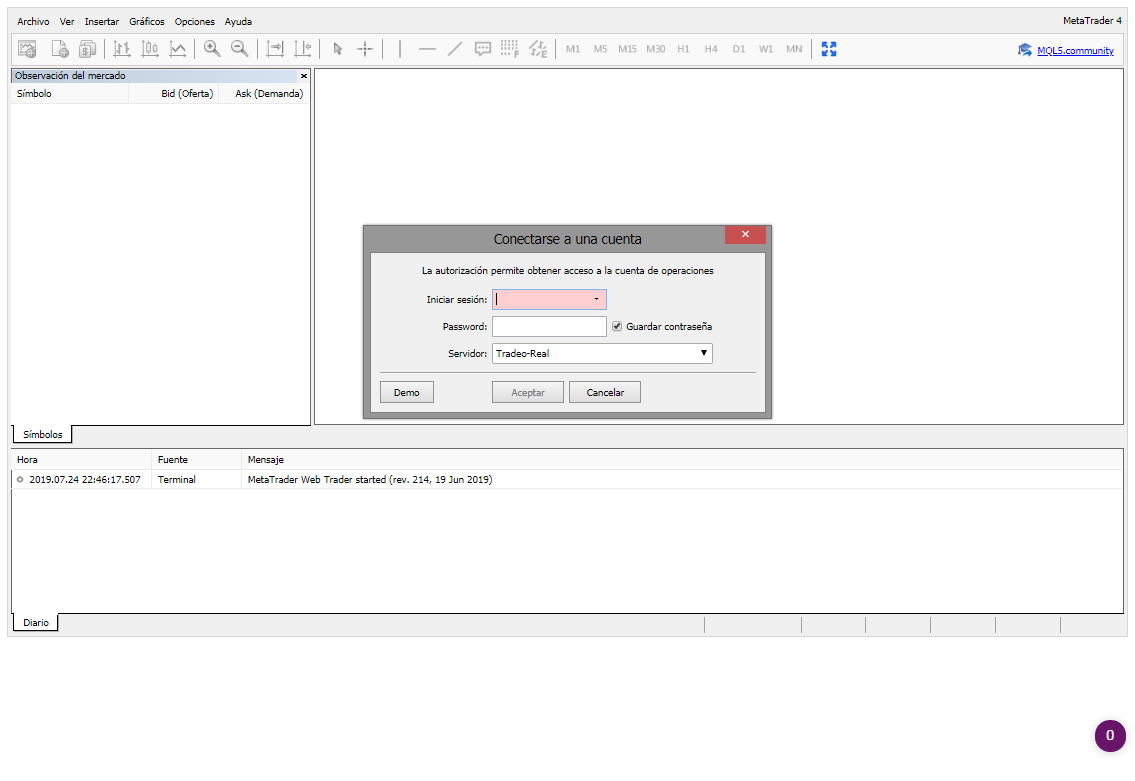This screenshot has height=781, width=1135.
Task: Switch to bar chart type icon
Action: (122, 49)
